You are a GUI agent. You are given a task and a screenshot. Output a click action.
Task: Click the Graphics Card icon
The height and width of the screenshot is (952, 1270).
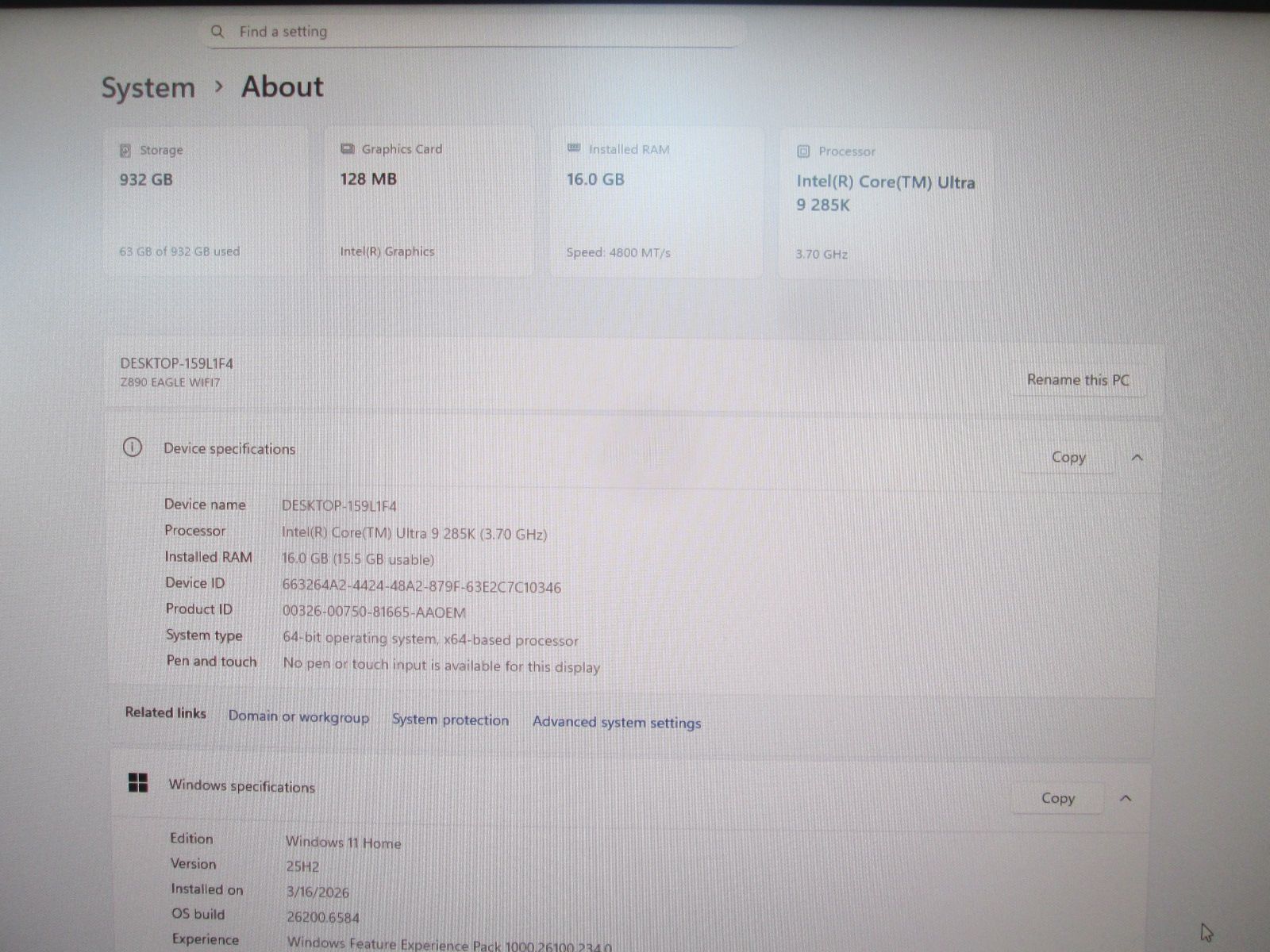tap(347, 148)
